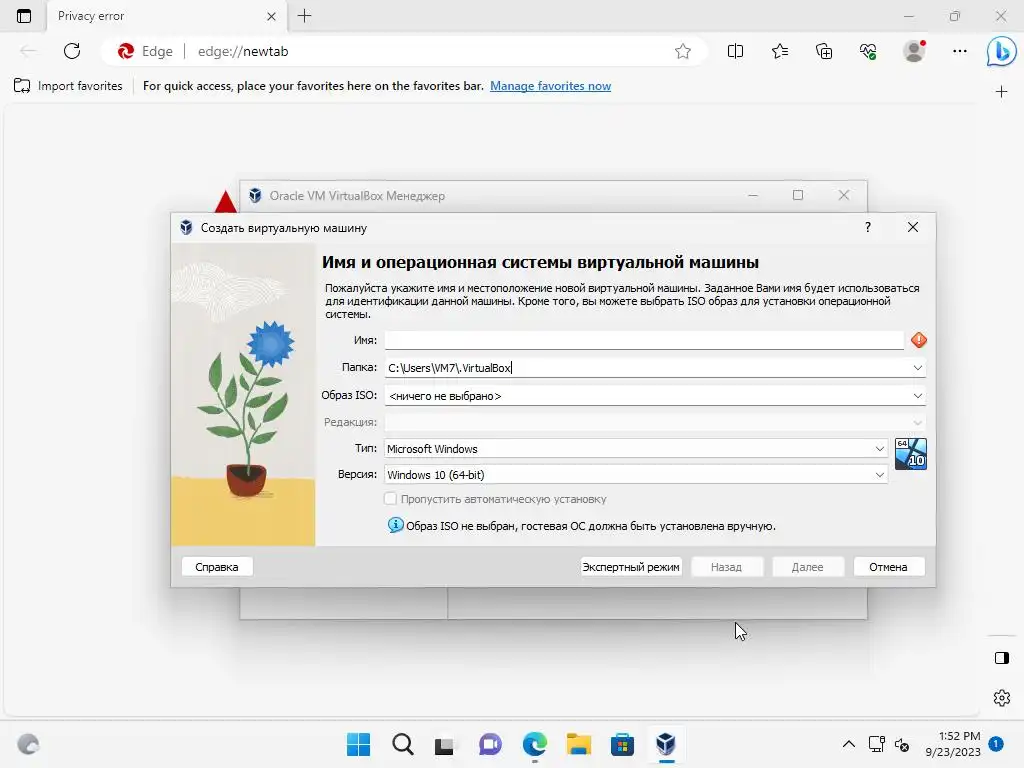The image size is (1024, 768).
Task: Close the Privacy error tab
Action: coord(272,16)
